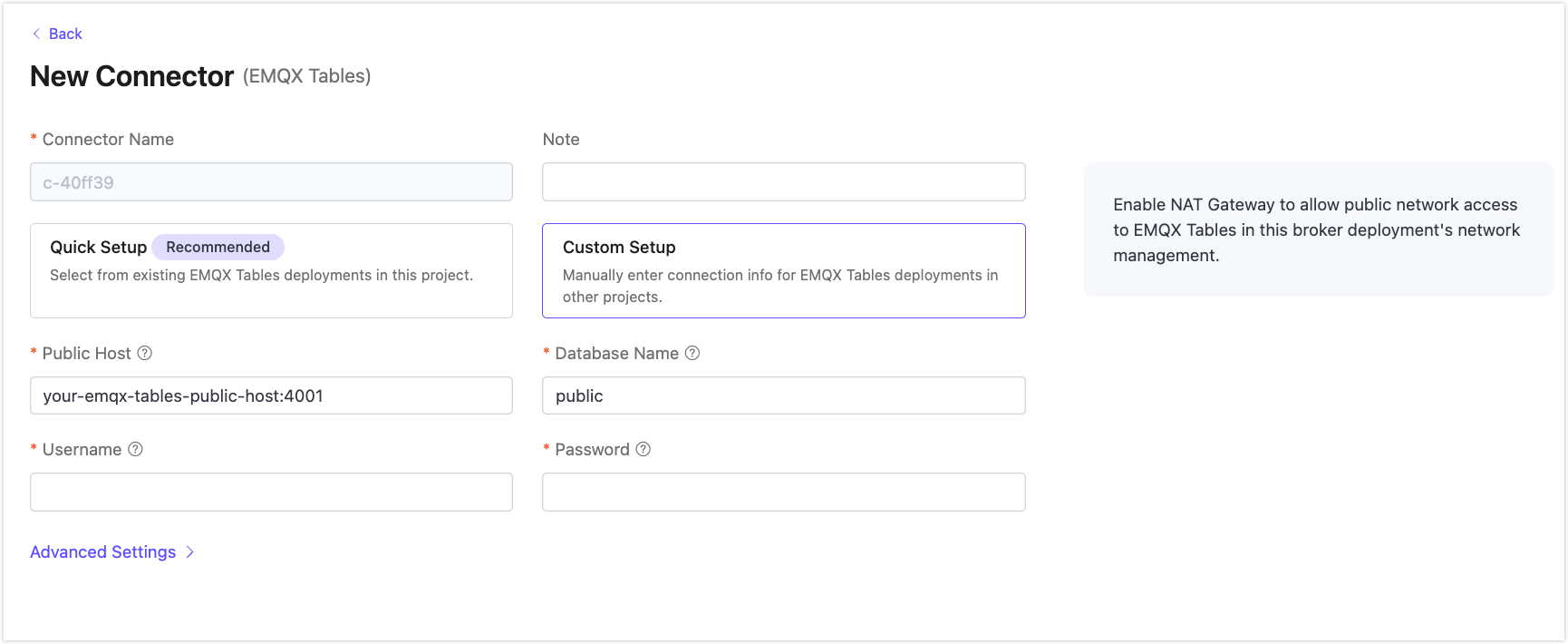Click the Password help question-mark icon
1568x644 pixels.
coord(644,449)
